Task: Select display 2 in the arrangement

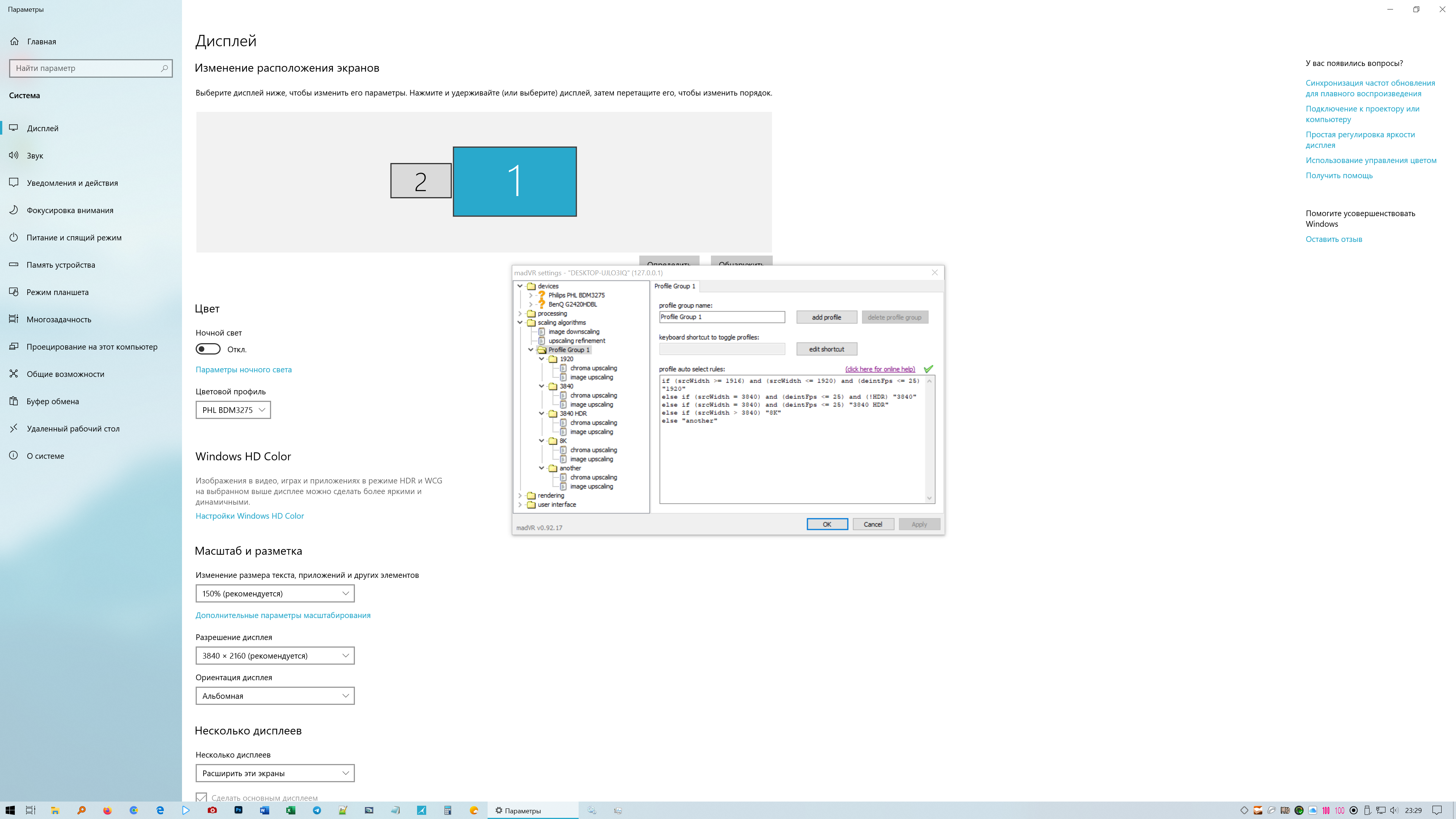Action: click(420, 181)
